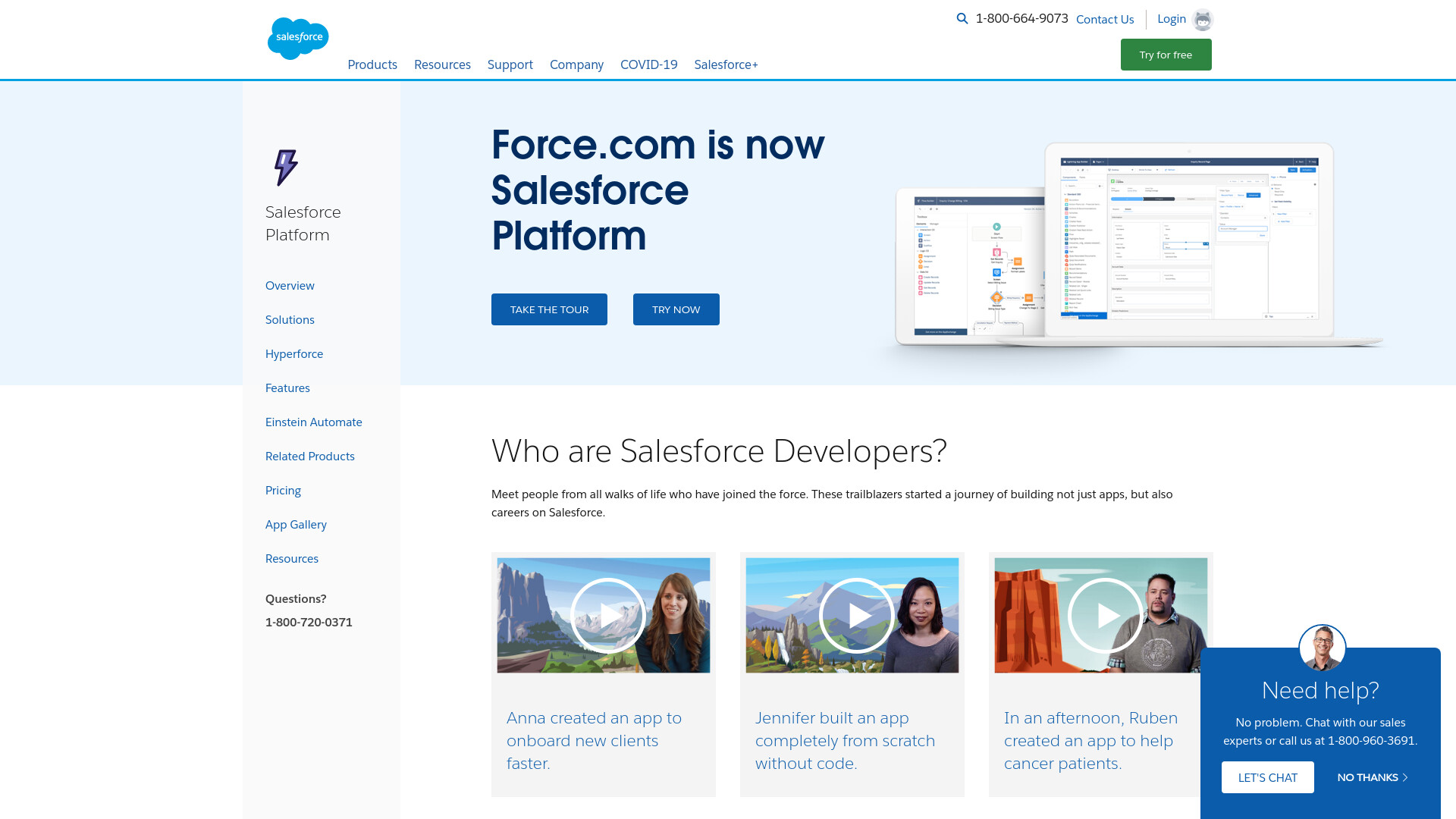Open 'In an afternoon, Ruben' card title
Image resolution: width=1456 pixels, height=819 pixels.
click(x=1091, y=740)
